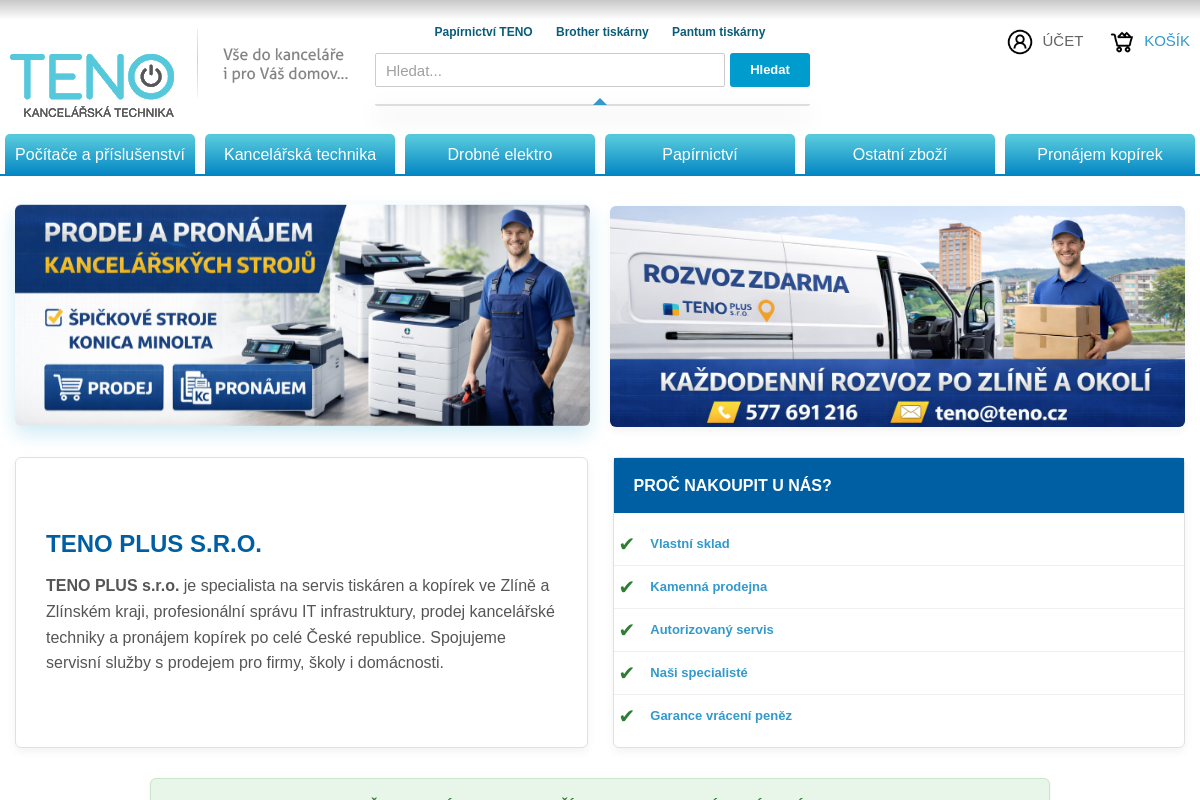The image size is (1200, 800).
Task: Open the Počítače a příslušenství menu
Action: pos(100,154)
